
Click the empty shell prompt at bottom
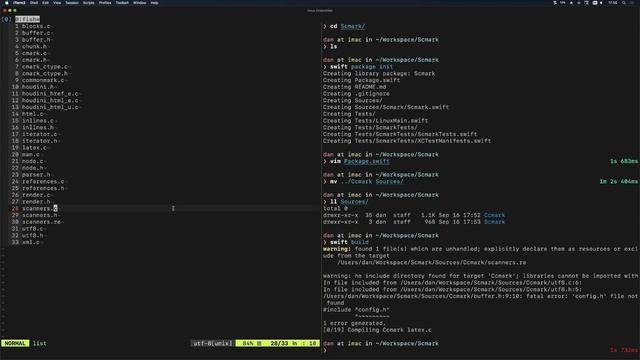pos(325,350)
